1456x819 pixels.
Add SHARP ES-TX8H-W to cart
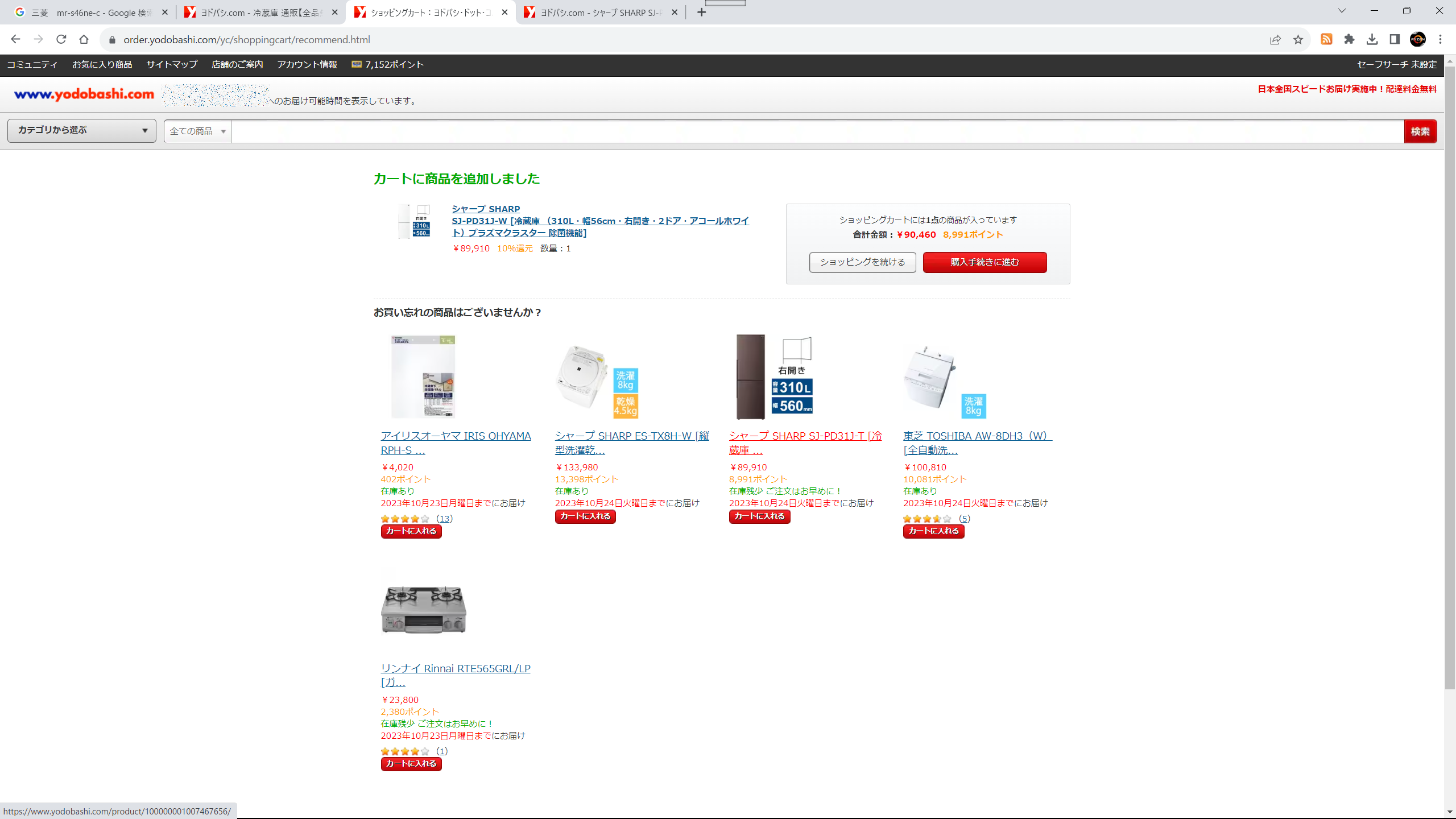click(585, 516)
